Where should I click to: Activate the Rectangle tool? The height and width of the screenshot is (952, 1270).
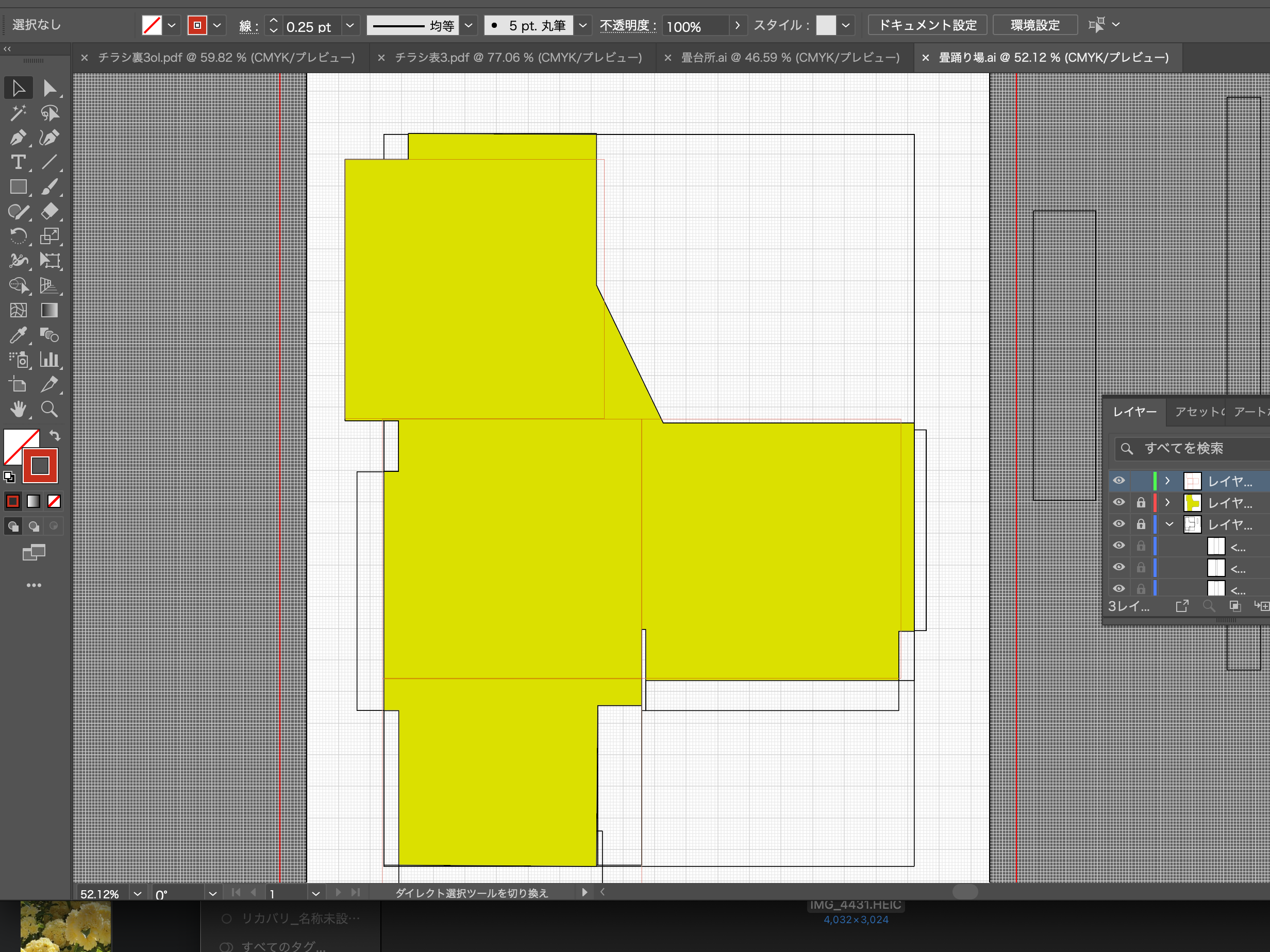18,186
